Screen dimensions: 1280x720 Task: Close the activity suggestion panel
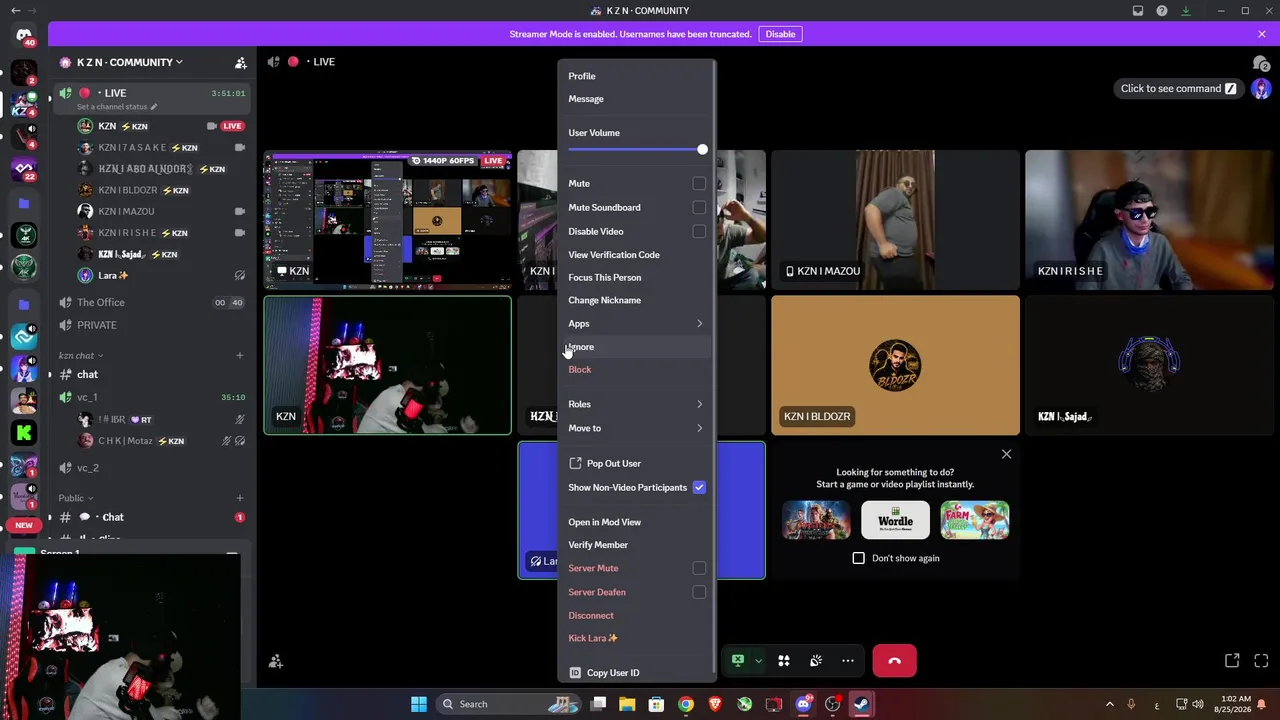[1006, 454]
